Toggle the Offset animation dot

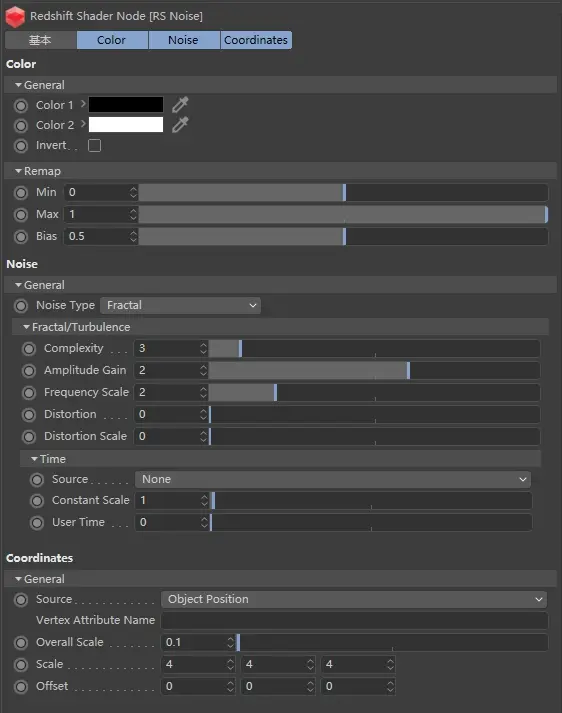21,686
